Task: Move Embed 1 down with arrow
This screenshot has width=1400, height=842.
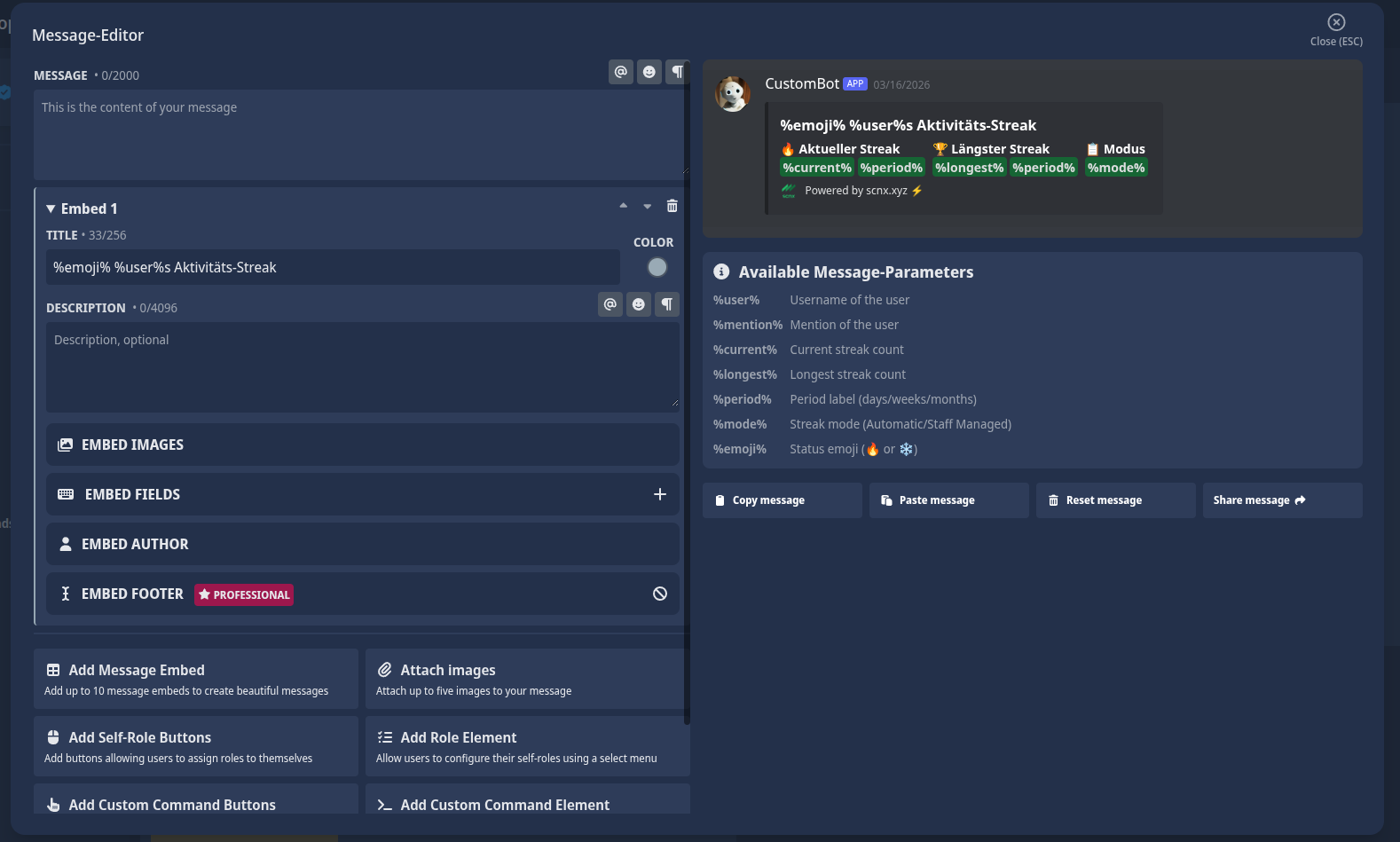Action: (x=648, y=207)
